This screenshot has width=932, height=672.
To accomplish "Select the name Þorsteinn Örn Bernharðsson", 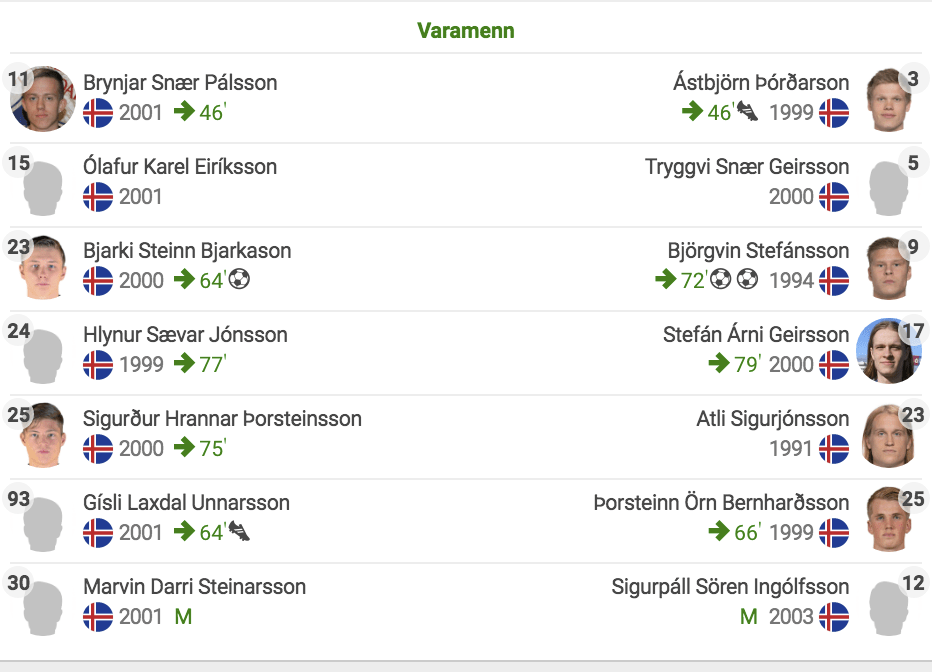I will [721, 503].
